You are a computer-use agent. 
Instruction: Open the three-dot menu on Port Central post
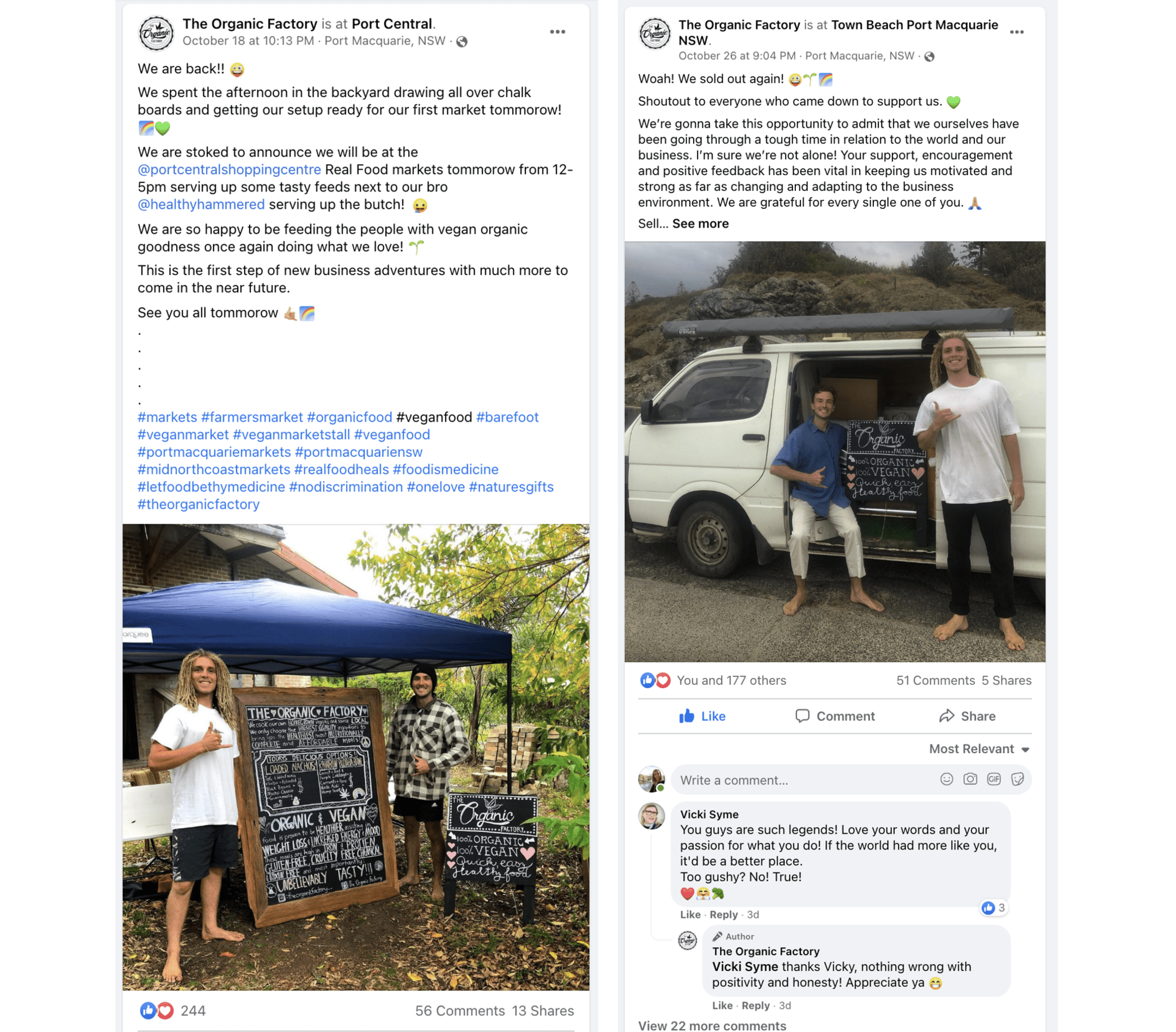557,32
